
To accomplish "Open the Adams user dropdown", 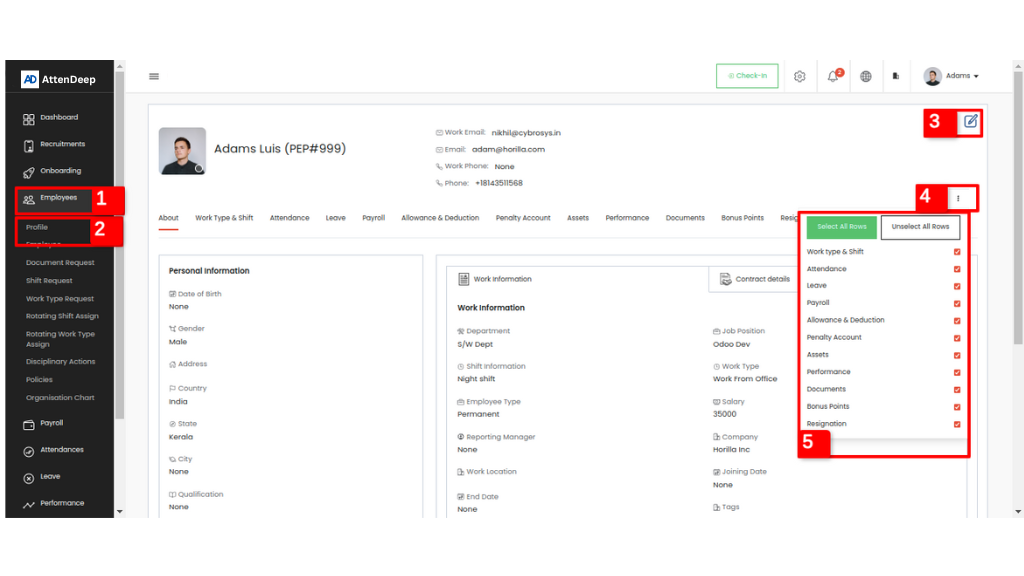I will tap(951, 76).
